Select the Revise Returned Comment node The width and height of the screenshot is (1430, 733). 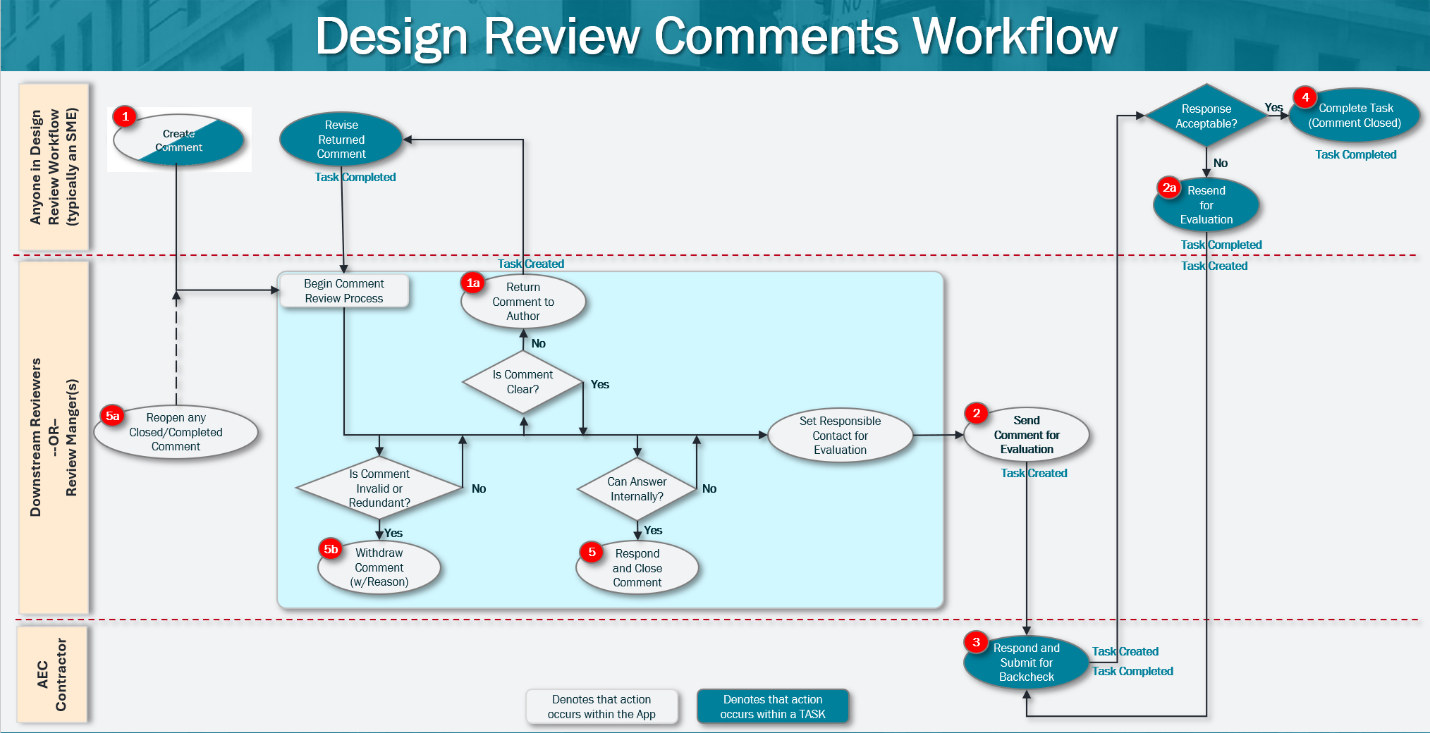coord(341,140)
